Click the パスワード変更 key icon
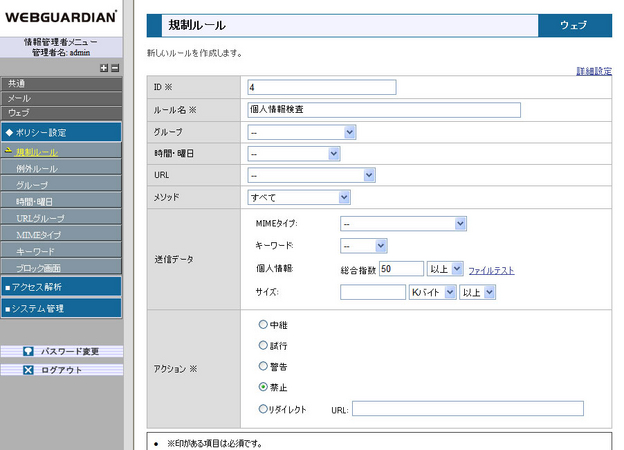This screenshot has height=450, width=624. point(29,351)
